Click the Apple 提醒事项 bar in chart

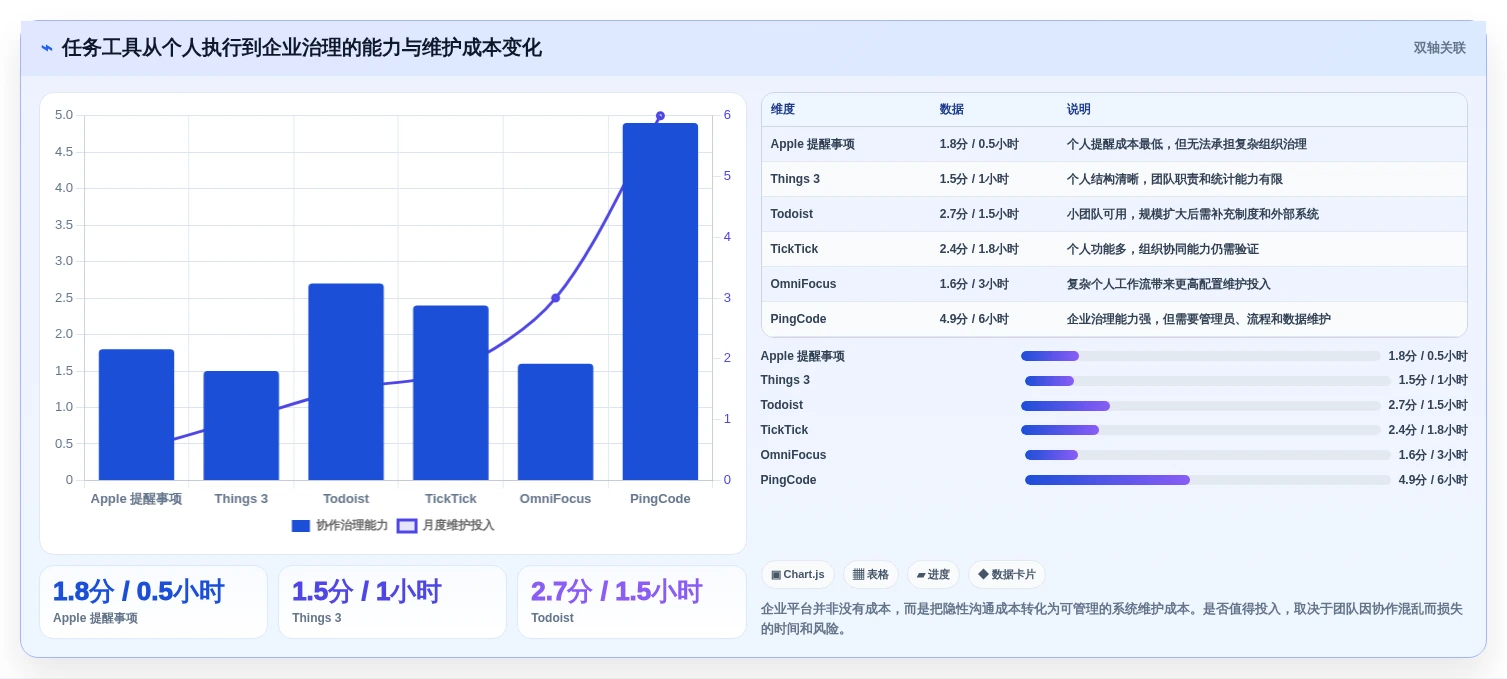(136, 415)
